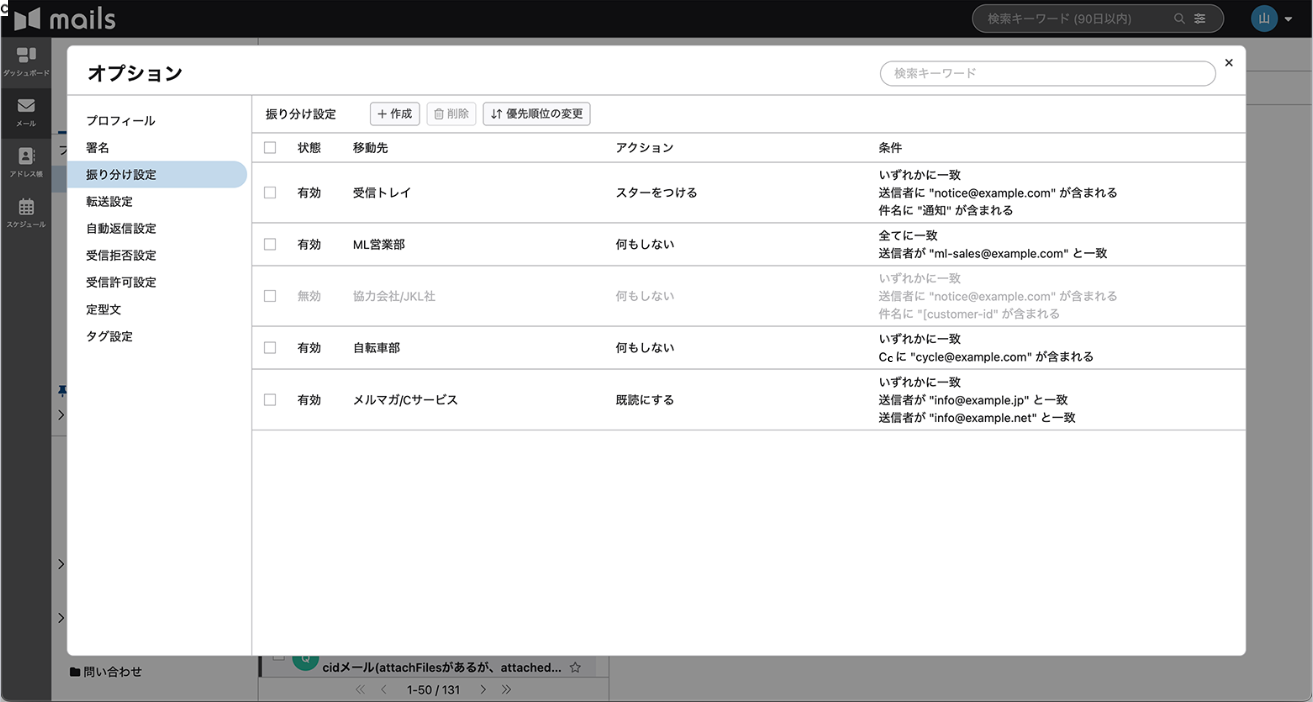
Task: Click 優先順位の変更 button
Action: 537,114
